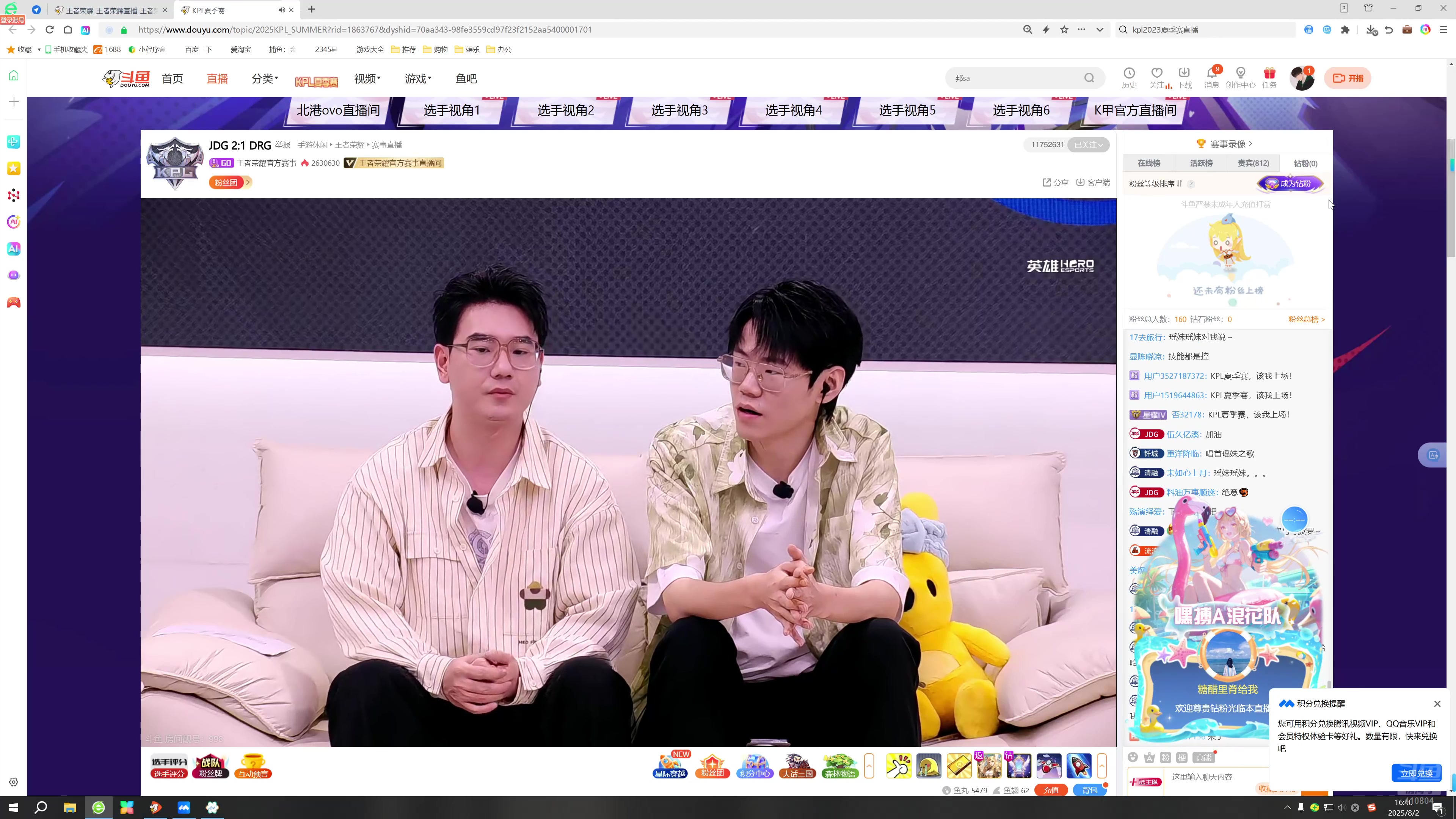This screenshot has height=819, width=1456.
Task: Click the 举报 report link
Action: pyautogui.click(x=282, y=145)
